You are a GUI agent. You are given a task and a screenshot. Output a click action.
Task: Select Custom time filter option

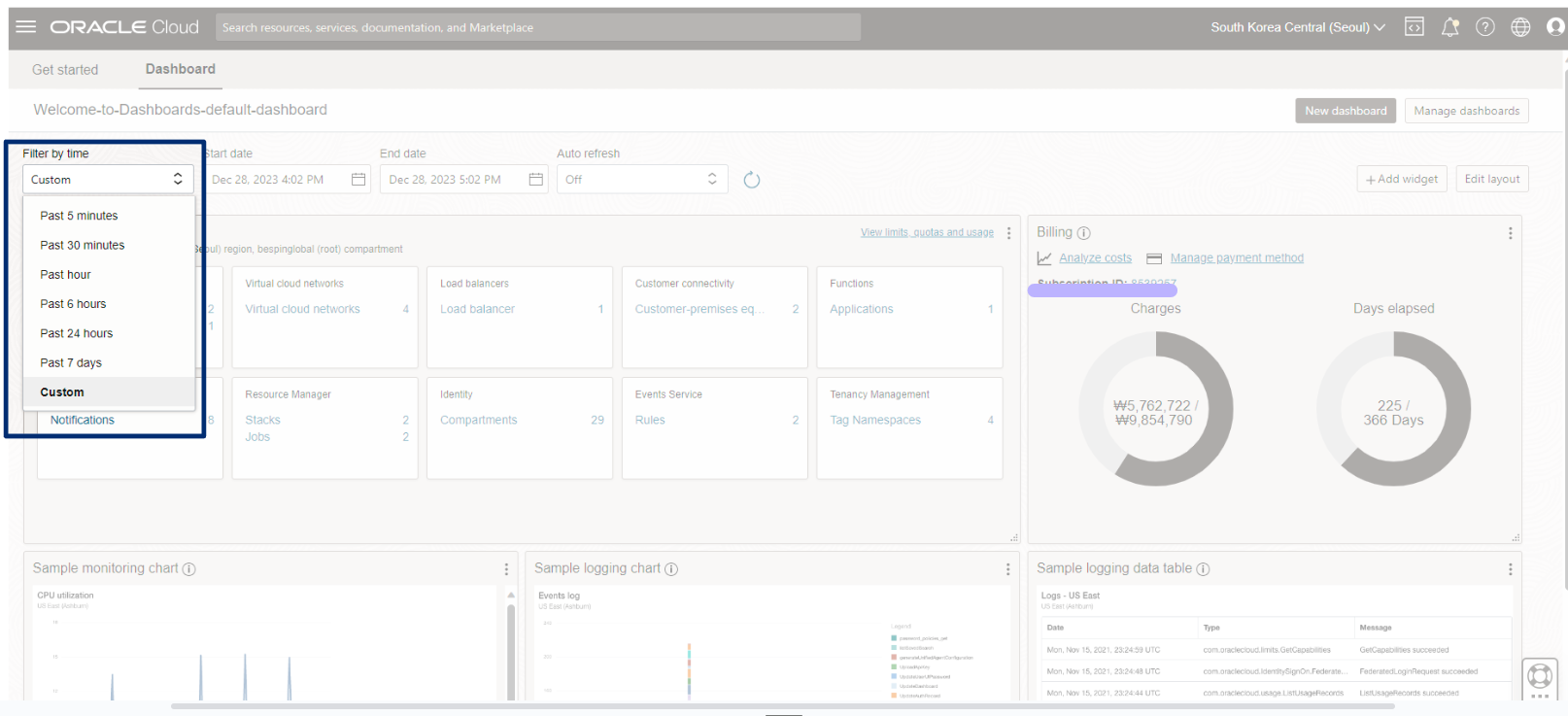pos(109,392)
